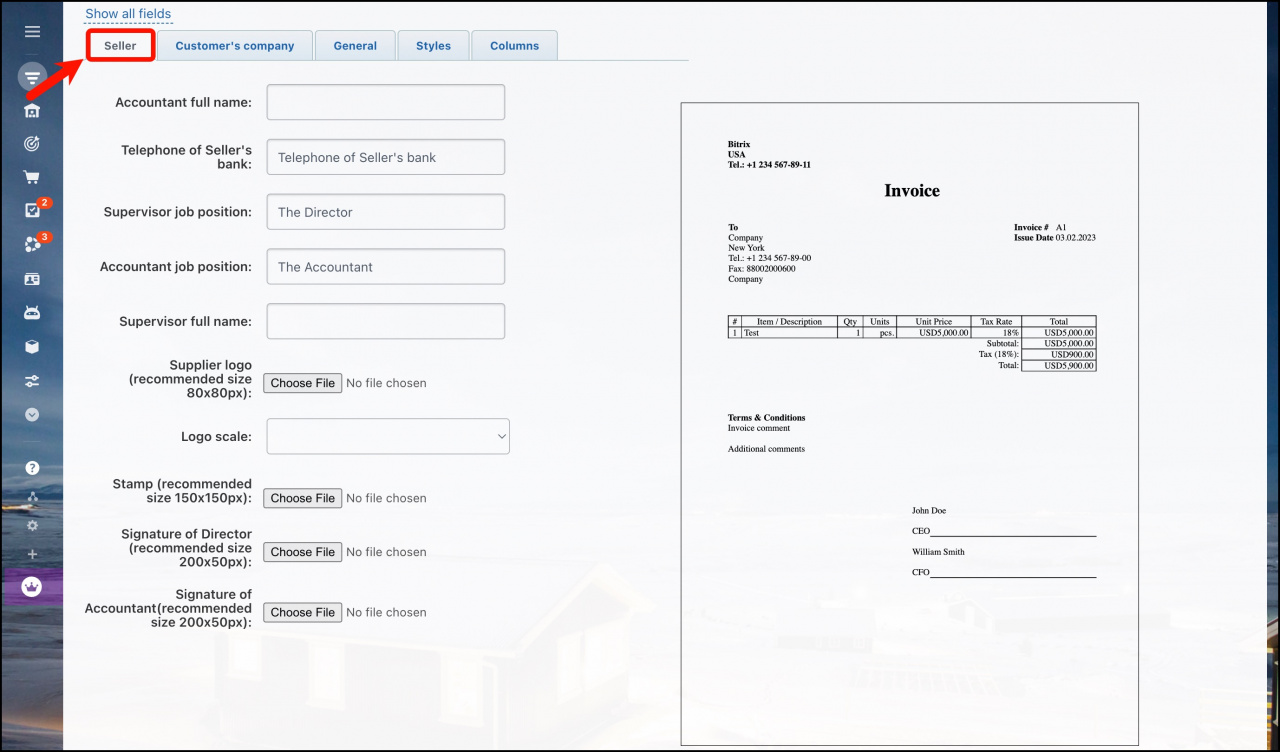Open the sitemap structure sidebar icon
This screenshot has height=752, width=1280.
(x=32, y=496)
